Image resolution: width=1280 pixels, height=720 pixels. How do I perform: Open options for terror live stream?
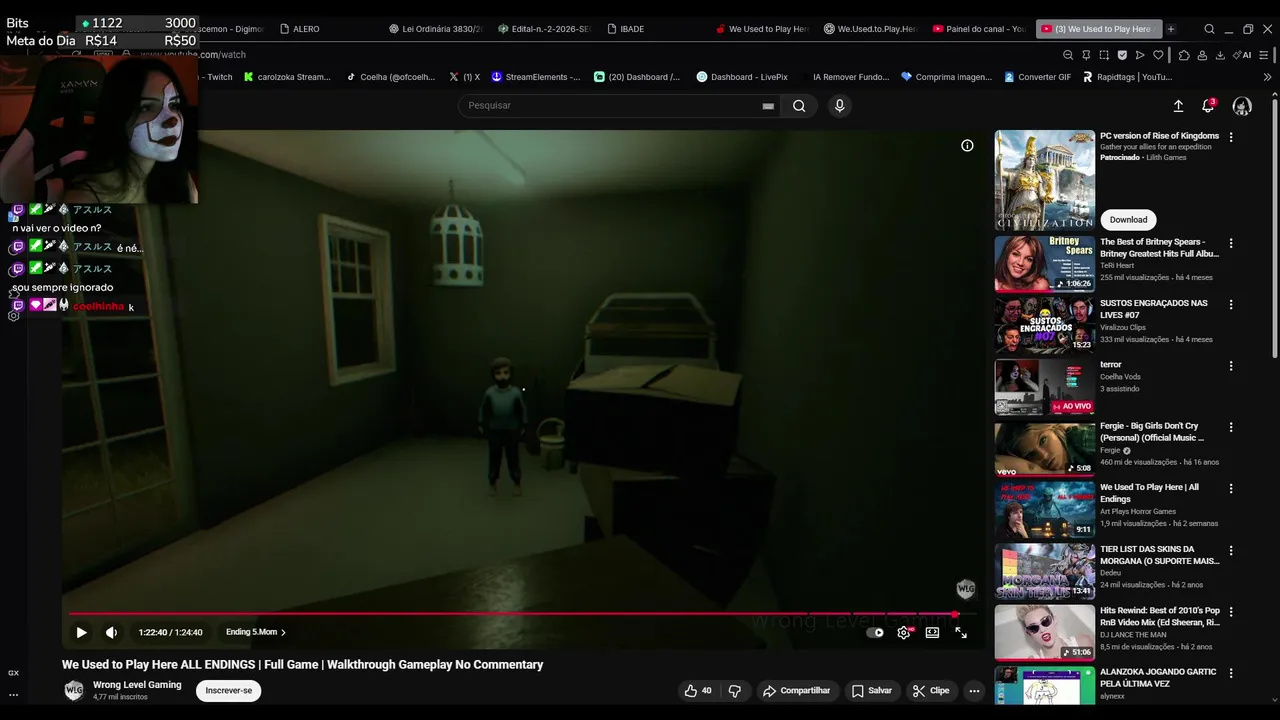(1231, 366)
